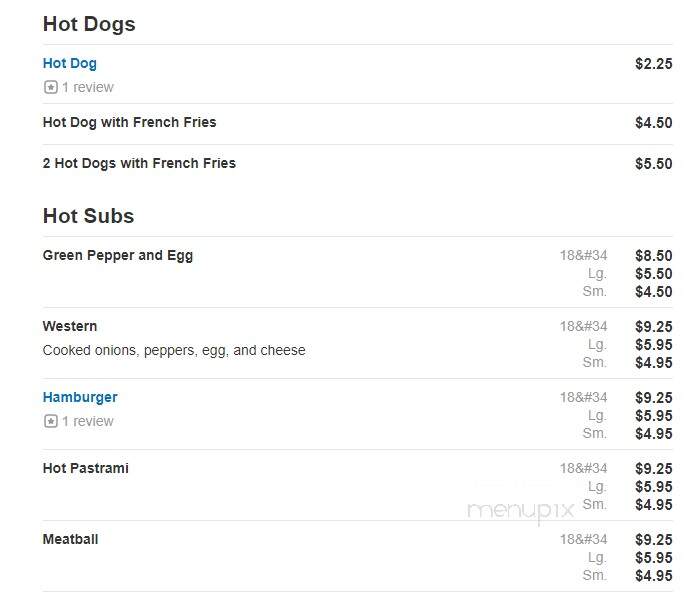Click the Western sub item name
The image size is (700, 593).
70,326
